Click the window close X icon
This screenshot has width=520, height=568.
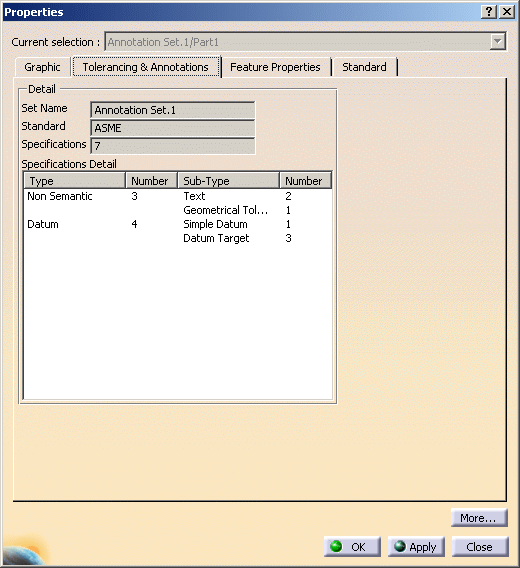click(507, 12)
